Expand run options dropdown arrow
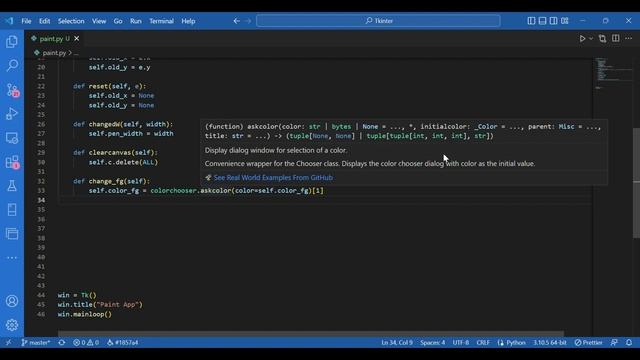Screen dimensions: 640x360 pos(591,38)
